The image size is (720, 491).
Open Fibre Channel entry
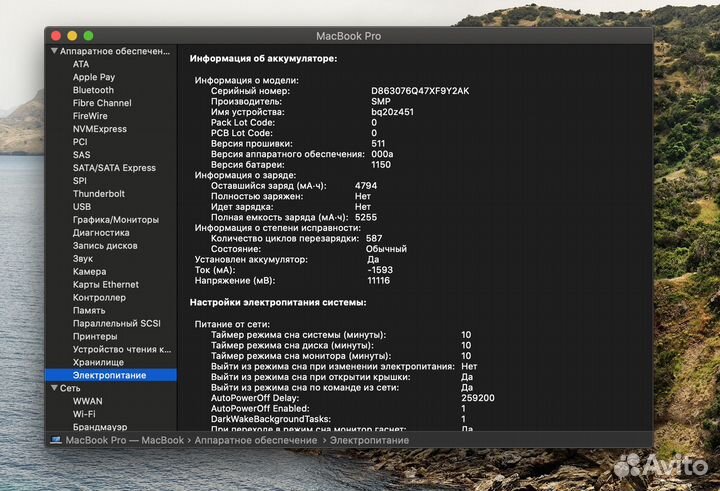click(x=102, y=103)
